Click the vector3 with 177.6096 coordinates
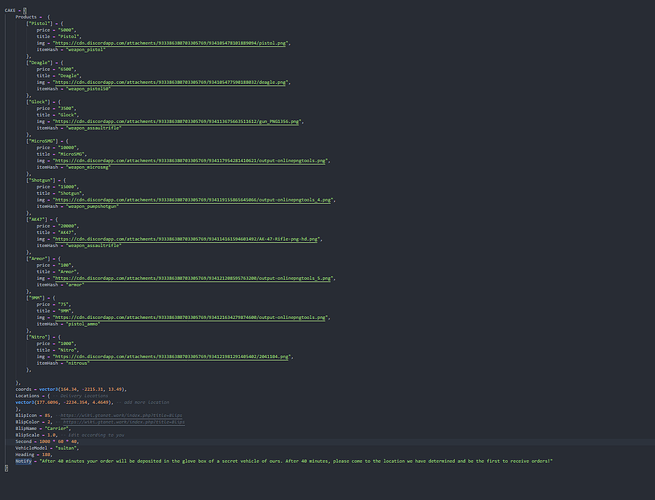The width and height of the screenshot is (655, 500). 64,402
